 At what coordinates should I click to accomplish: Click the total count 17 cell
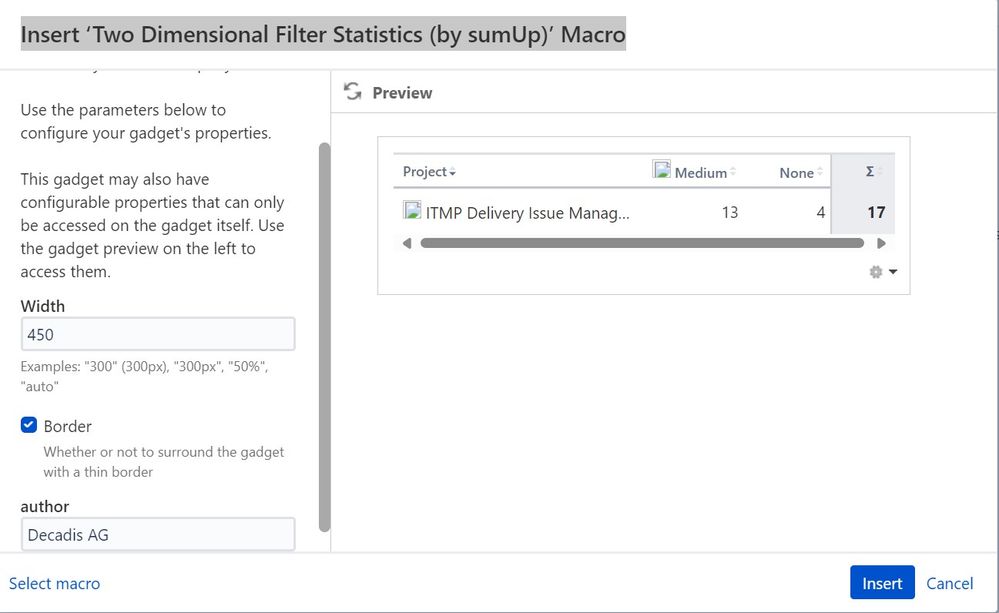(x=876, y=212)
